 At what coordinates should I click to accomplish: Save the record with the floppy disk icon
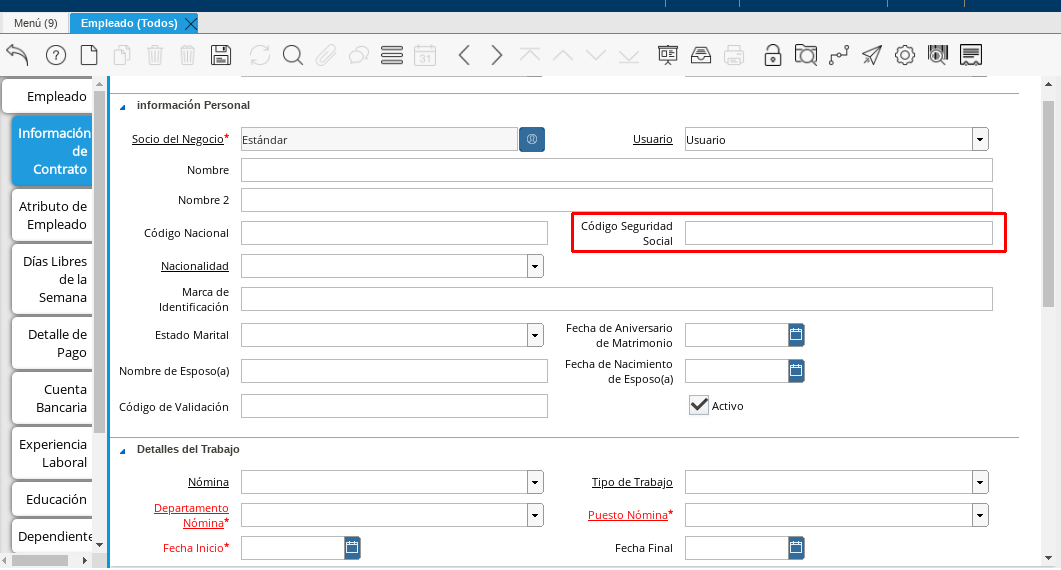[221, 55]
